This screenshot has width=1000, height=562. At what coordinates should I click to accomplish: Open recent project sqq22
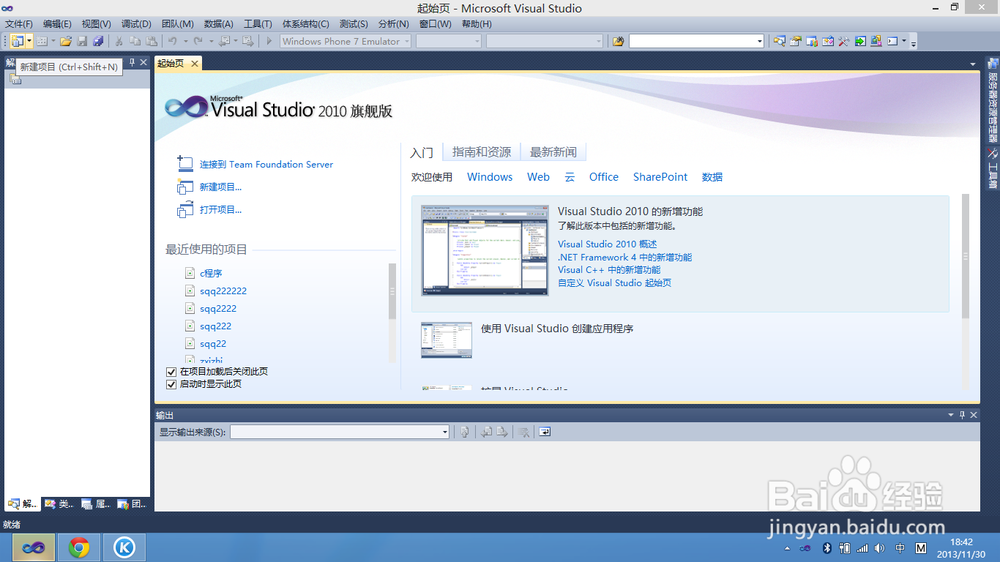click(213, 344)
